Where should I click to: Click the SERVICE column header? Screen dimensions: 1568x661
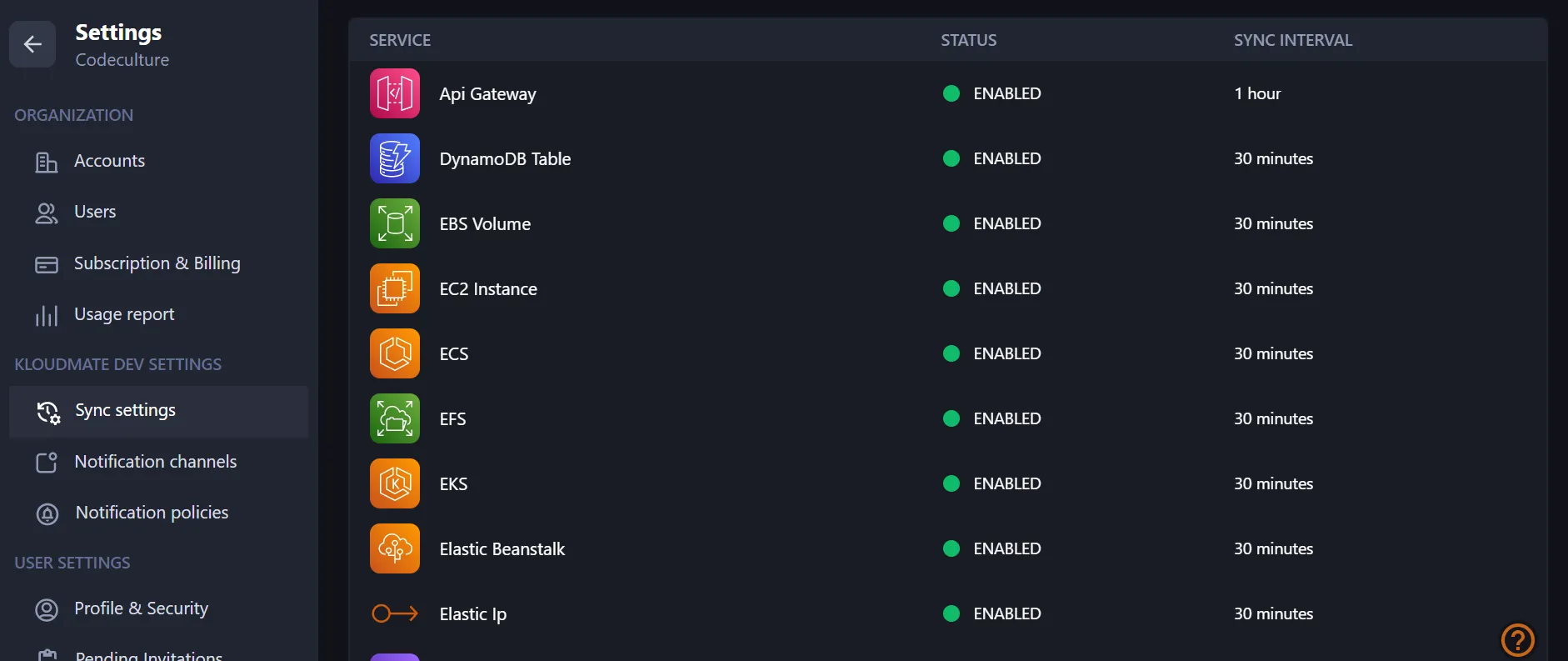point(400,40)
